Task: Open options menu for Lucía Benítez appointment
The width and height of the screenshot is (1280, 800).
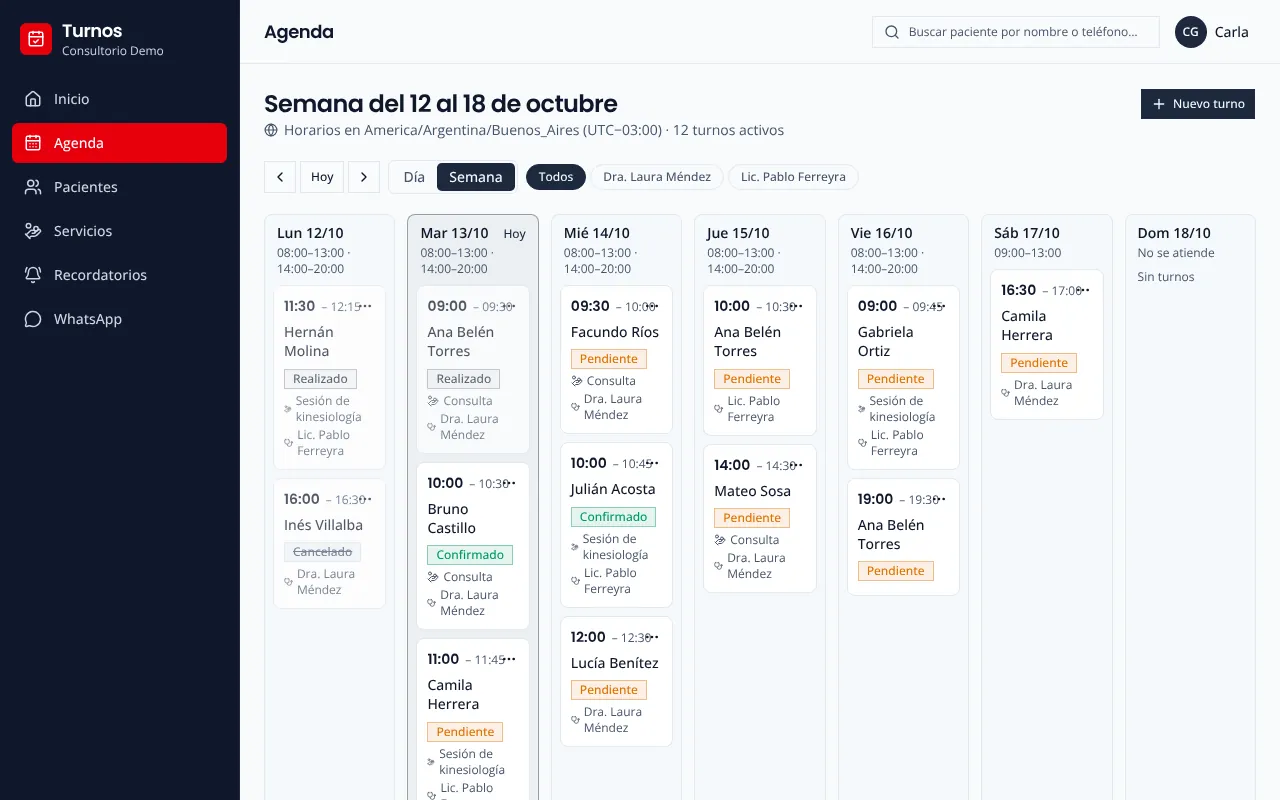Action: tap(653, 637)
